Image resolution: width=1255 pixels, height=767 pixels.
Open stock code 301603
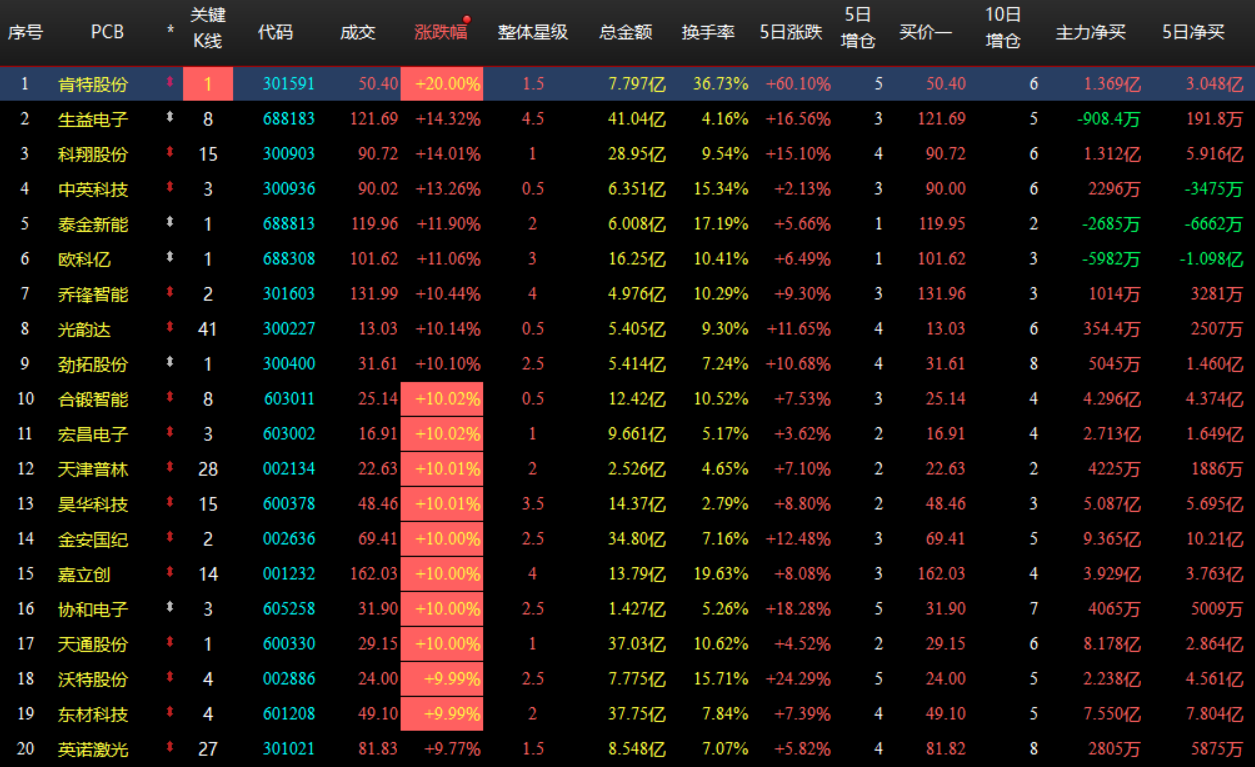(289, 294)
